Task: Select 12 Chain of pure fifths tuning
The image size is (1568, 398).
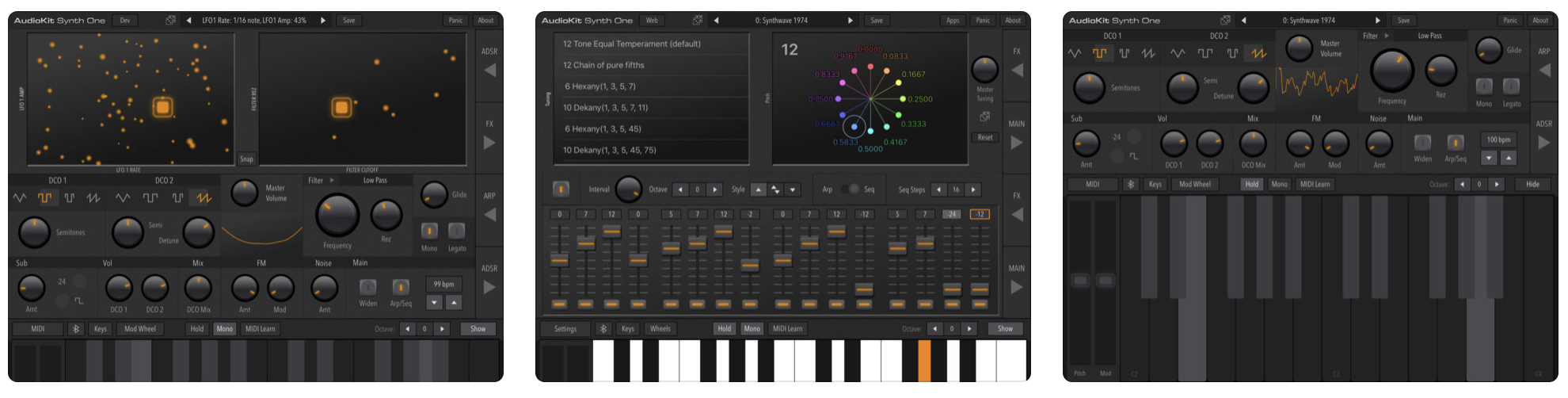Action: point(652,65)
